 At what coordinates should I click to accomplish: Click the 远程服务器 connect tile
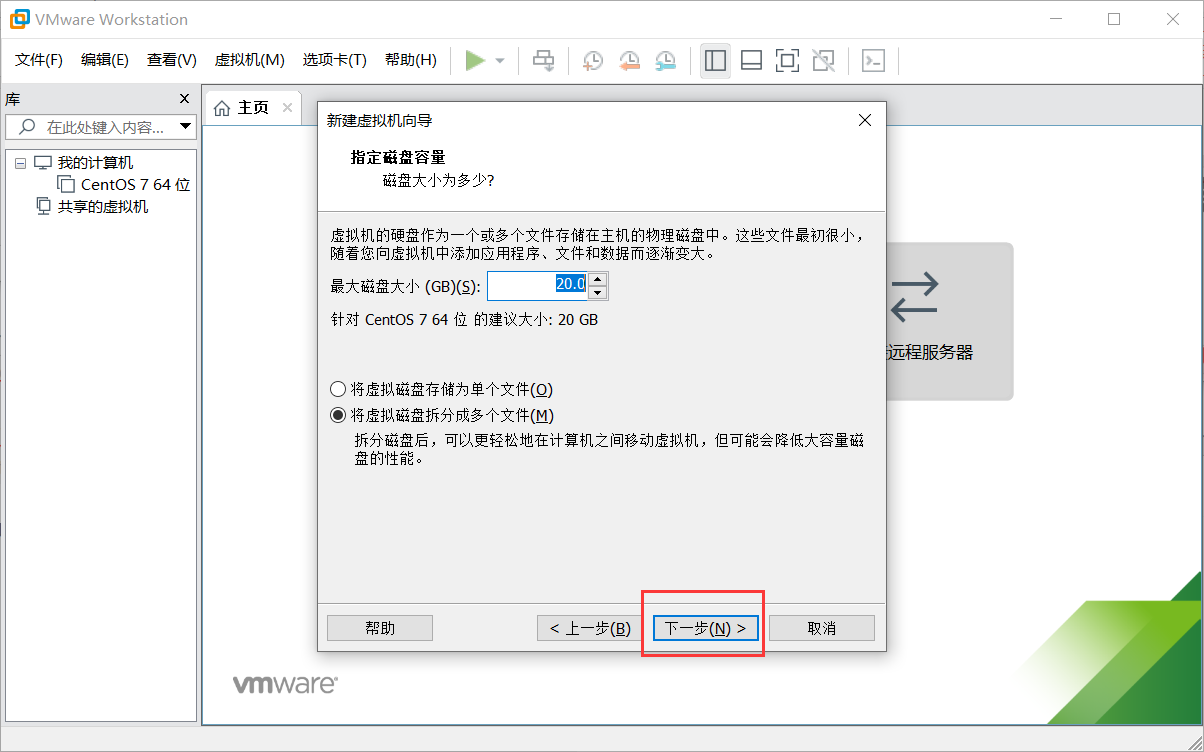[x=948, y=321]
